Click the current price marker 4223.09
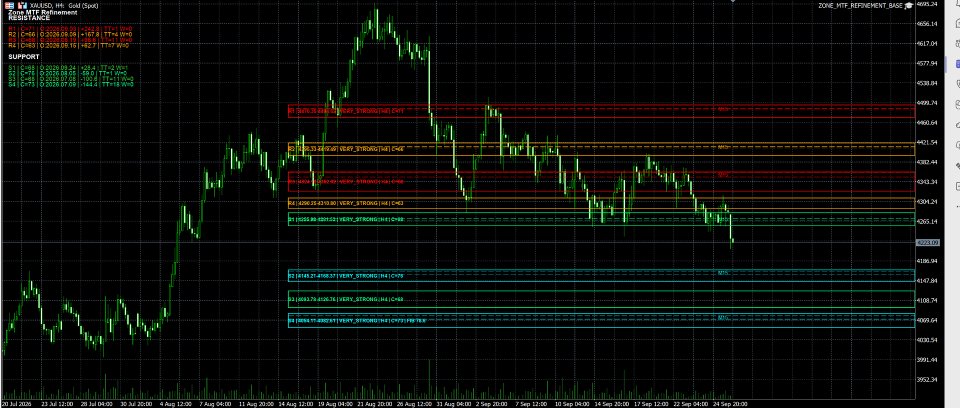The image size is (960, 408). tap(928, 243)
